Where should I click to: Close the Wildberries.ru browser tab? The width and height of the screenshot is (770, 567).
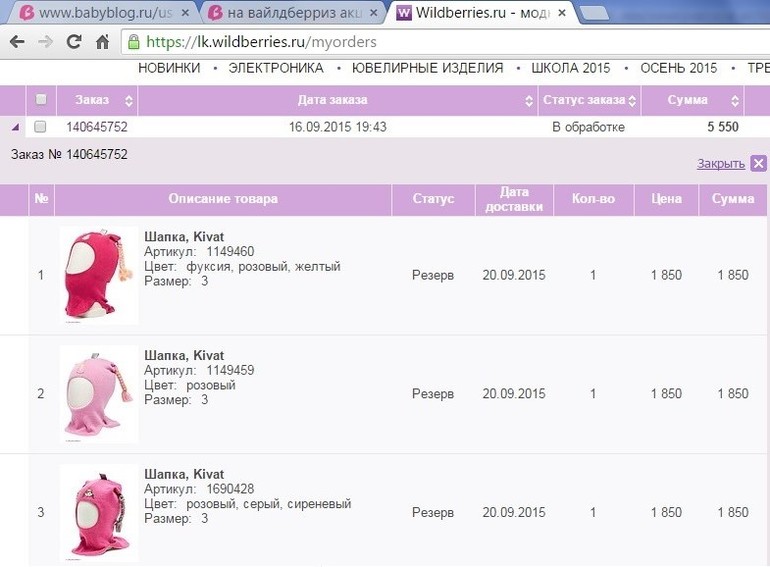561,13
